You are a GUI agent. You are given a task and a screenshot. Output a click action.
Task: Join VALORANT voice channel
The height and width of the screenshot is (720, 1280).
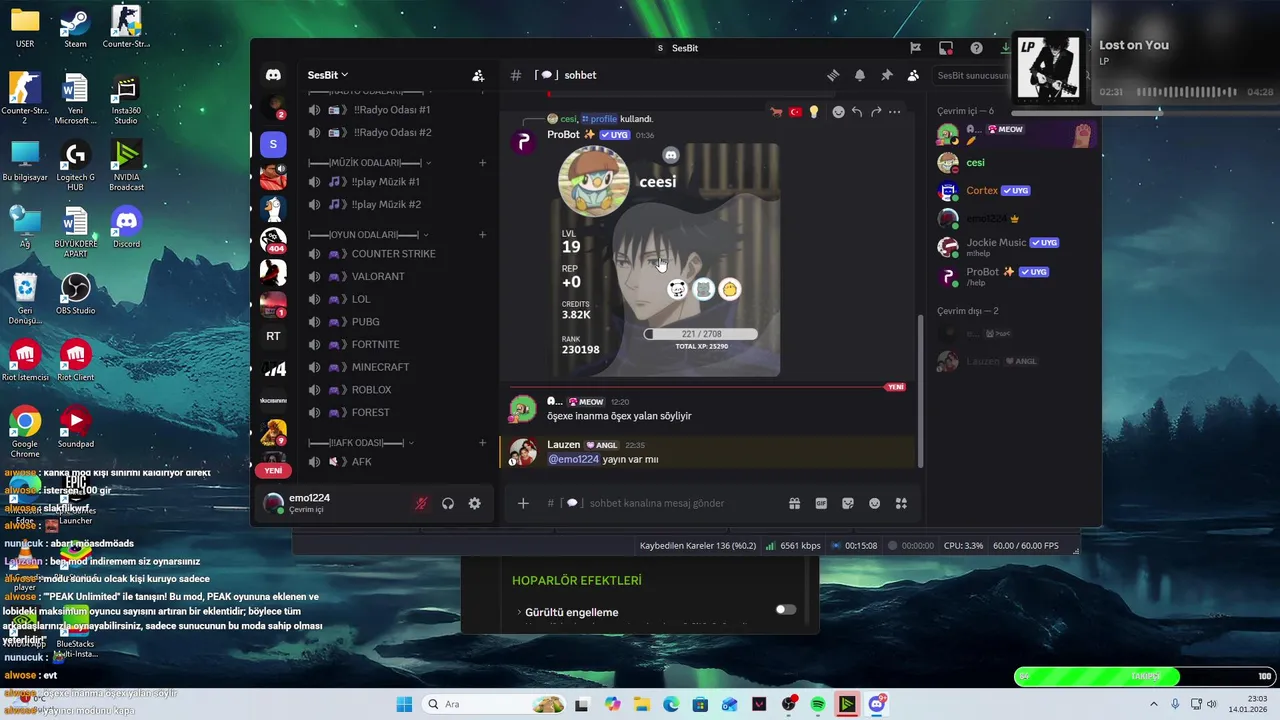(x=395, y=276)
